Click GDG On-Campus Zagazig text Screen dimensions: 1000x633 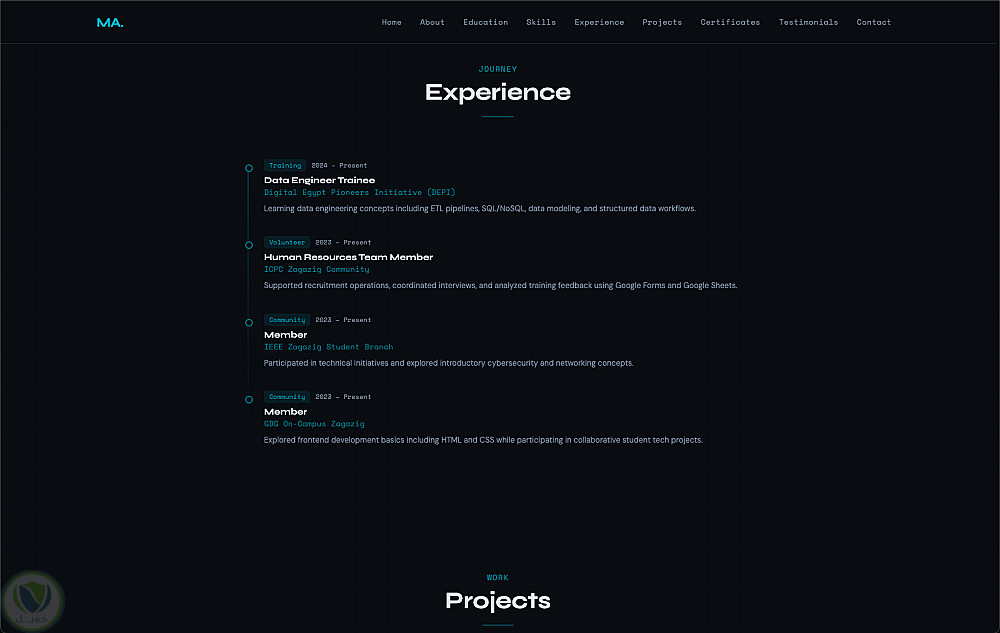coord(314,424)
